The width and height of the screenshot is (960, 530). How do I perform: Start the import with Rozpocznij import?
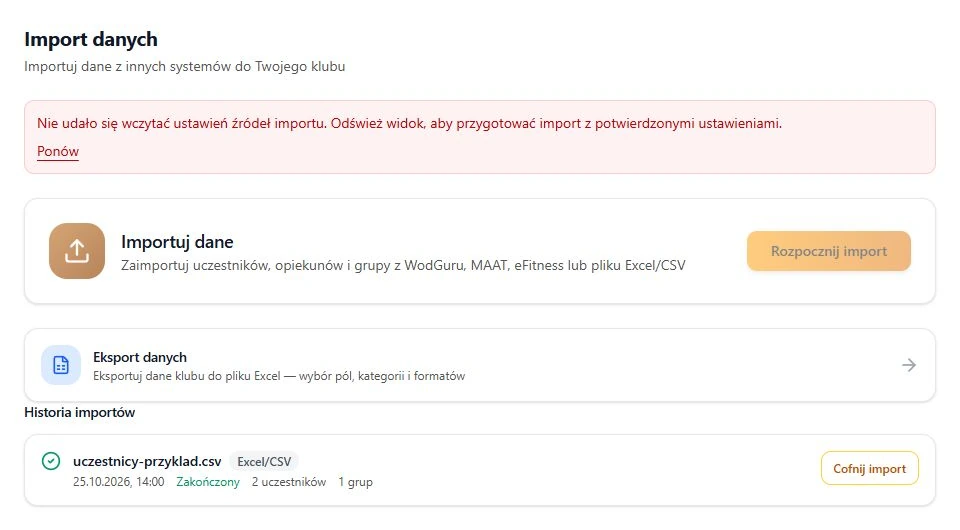pyautogui.click(x=828, y=251)
